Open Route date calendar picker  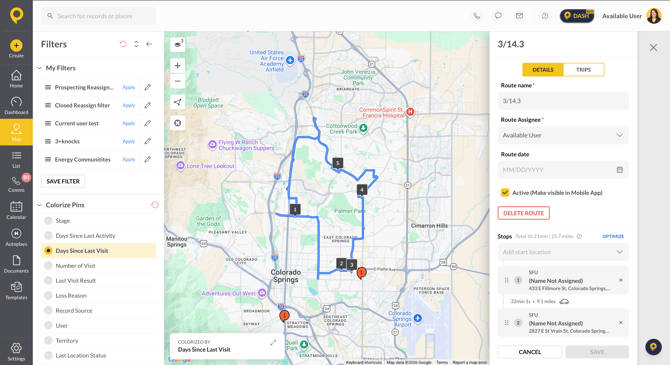(620, 170)
